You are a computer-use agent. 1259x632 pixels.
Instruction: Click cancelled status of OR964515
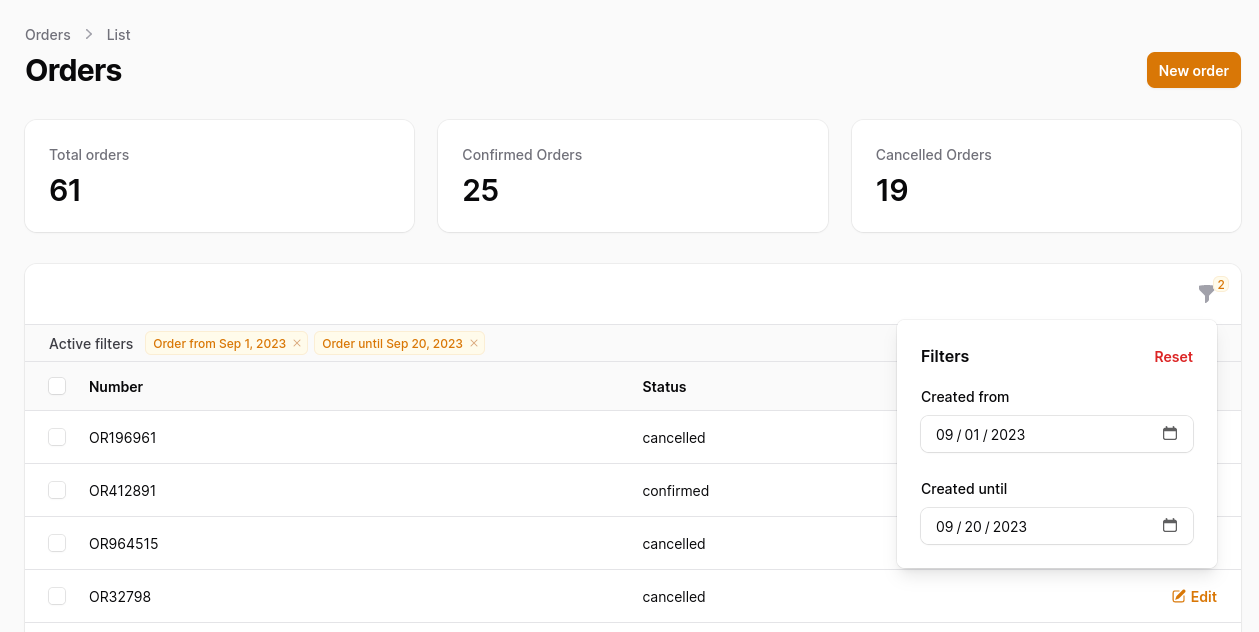click(x=674, y=544)
